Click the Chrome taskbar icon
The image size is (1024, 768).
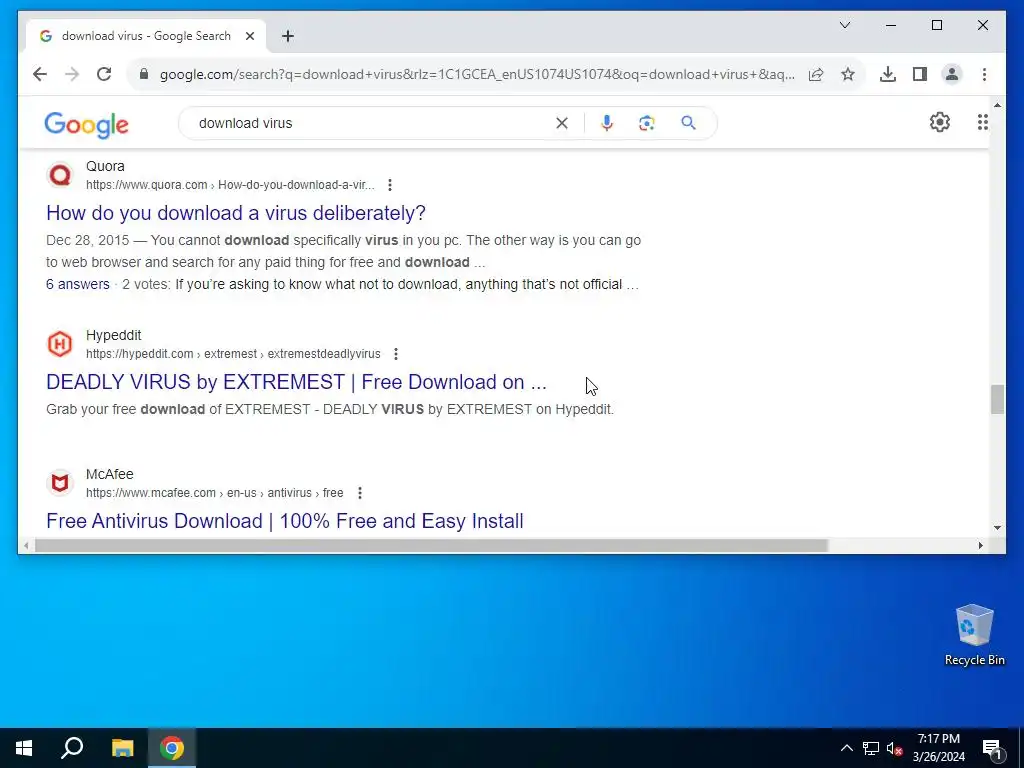tap(172, 748)
